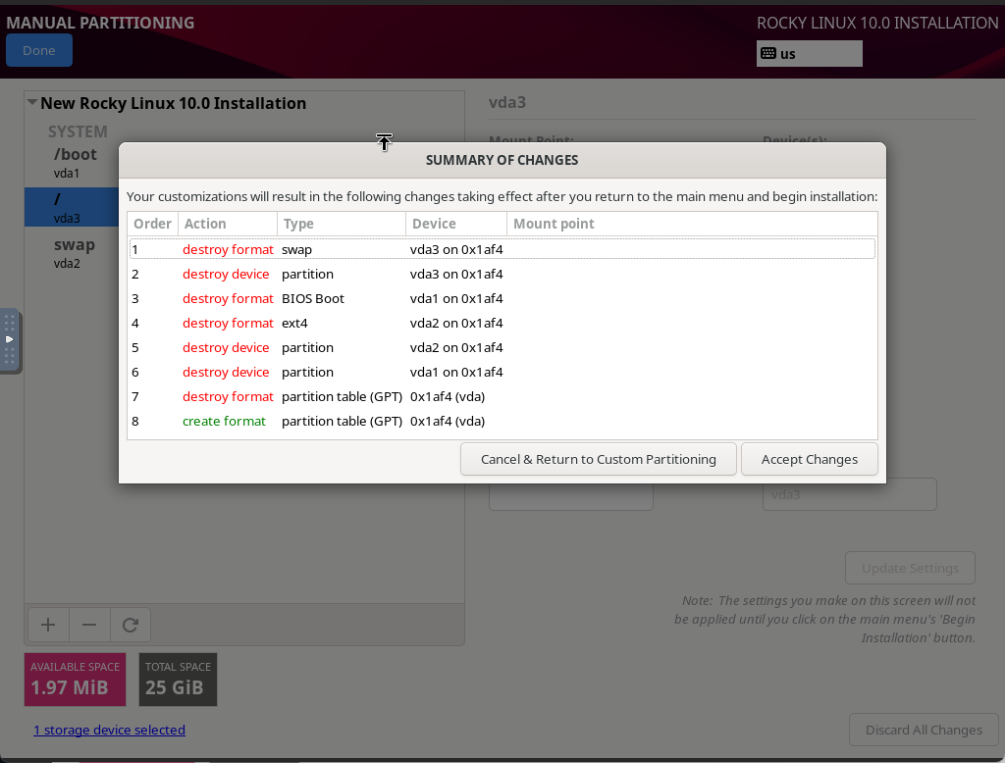Screen dimensions: 1005x763
Task: Select row 8 create format partition table
Action: [x=502, y=421]
